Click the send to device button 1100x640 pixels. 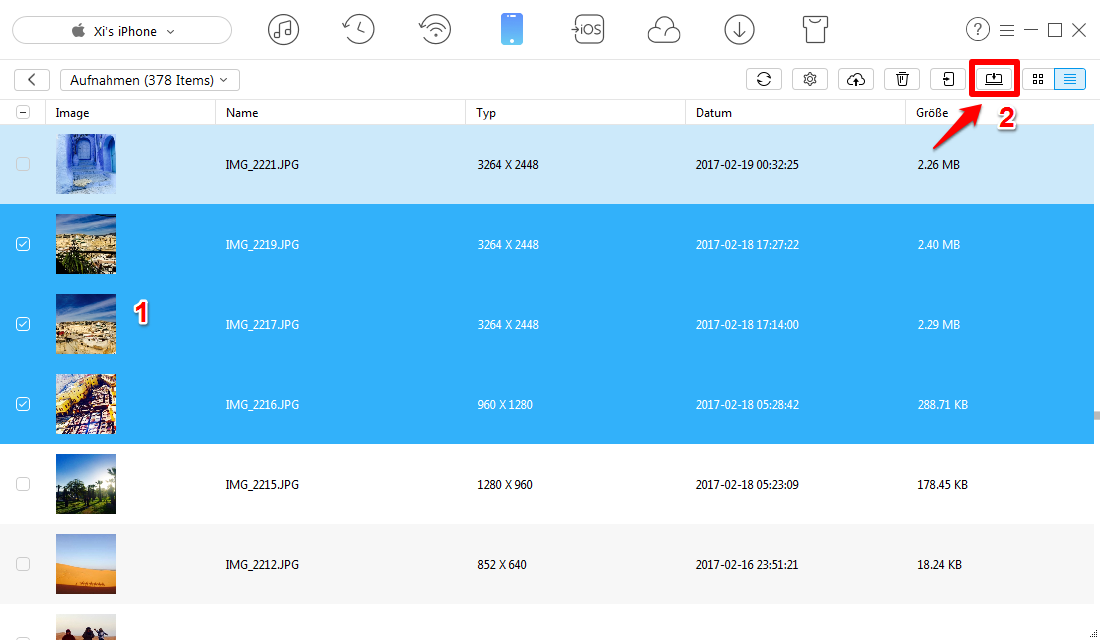[x=948, y=79]
